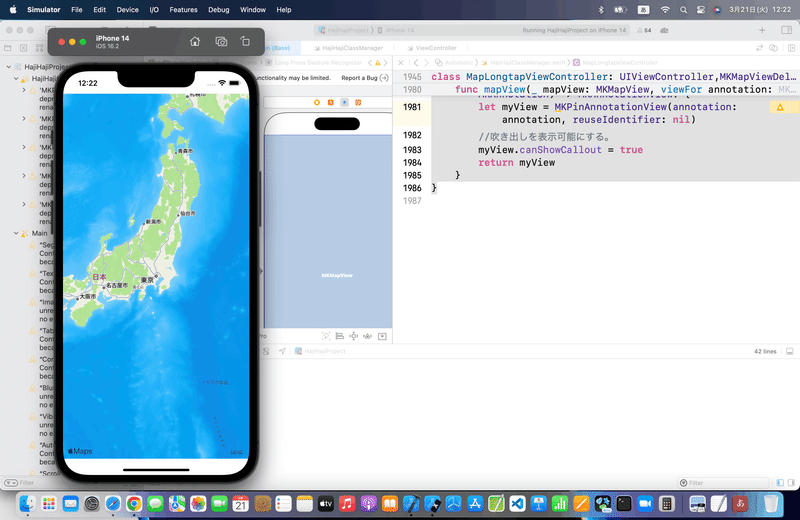Show left console pane toggle
Viewport: 800px width, 520px height.
780,483
